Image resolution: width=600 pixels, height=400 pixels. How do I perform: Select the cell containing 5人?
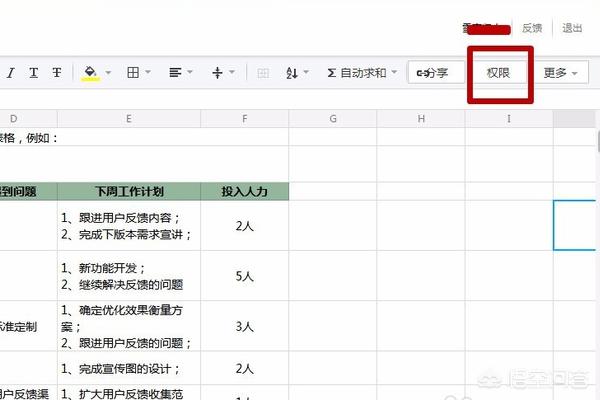[244, 276]
